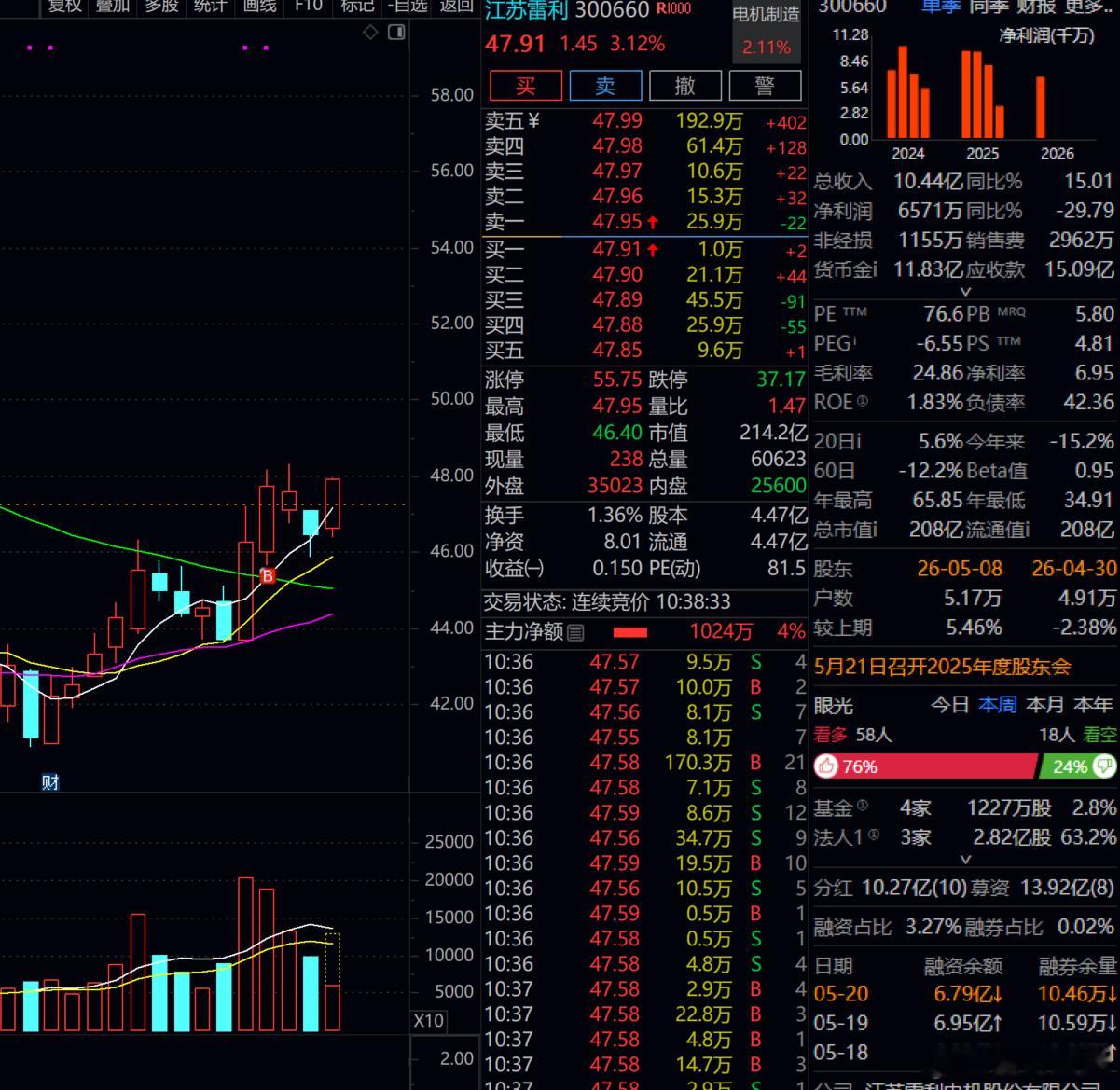This screenshot has width=1120, height=1090.
Task: Click -自选 to remove from watchlist
Action: point(407,7)
